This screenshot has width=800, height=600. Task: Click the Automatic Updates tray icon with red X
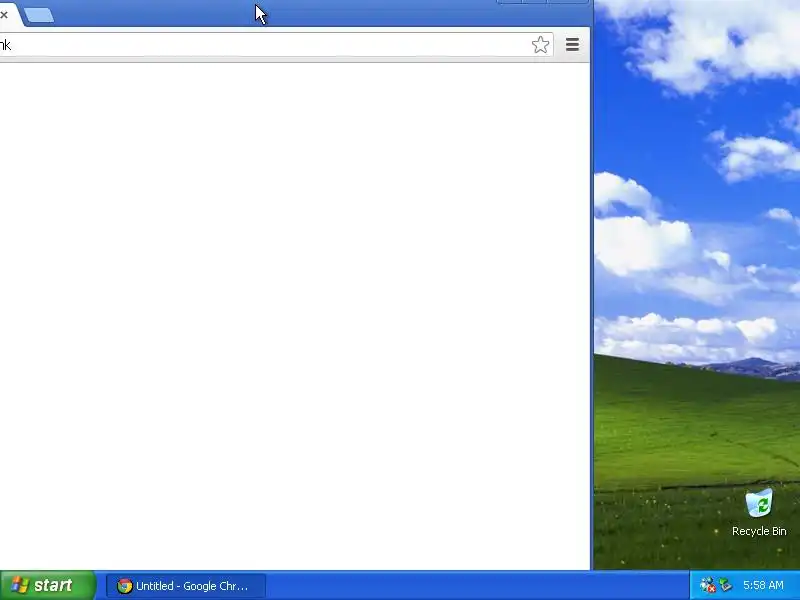pos(708,585)
